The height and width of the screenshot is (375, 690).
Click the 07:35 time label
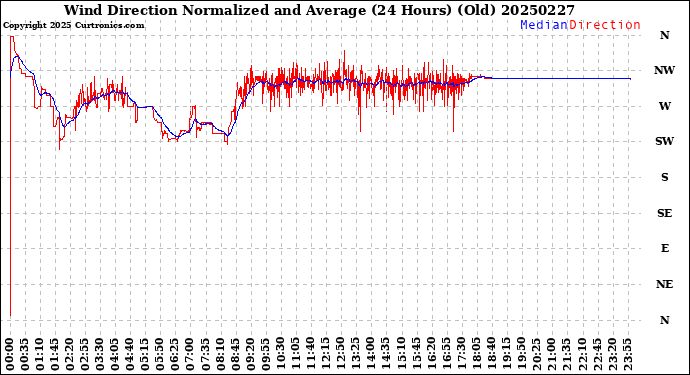[206, 354]
